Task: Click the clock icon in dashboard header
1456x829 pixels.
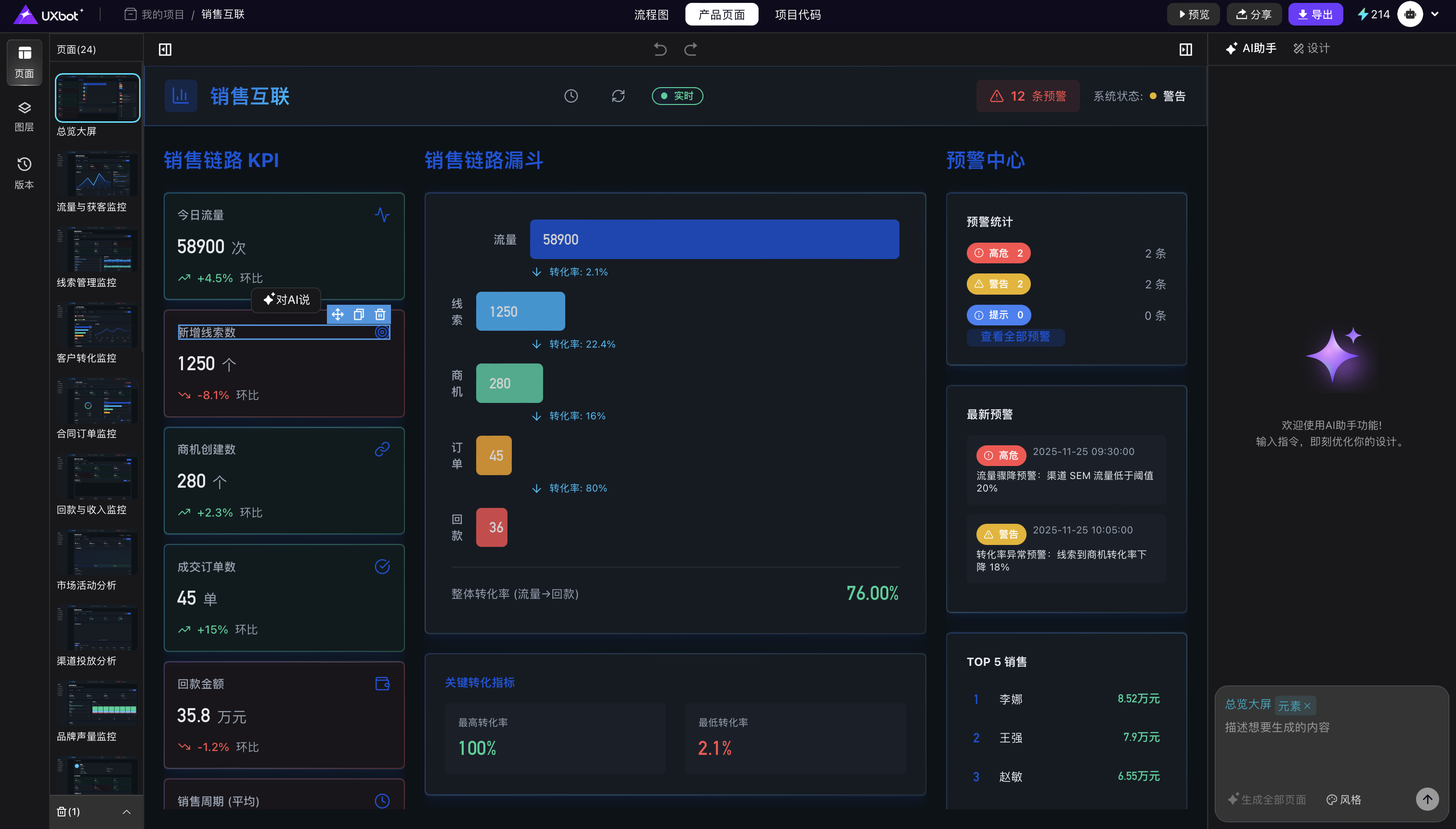Action: click(x=571, y=96)
